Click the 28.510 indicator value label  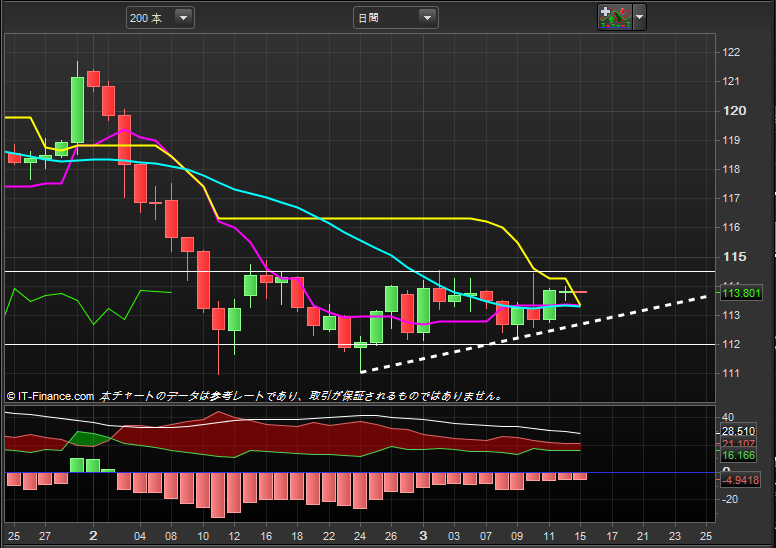tap(738, 431)
